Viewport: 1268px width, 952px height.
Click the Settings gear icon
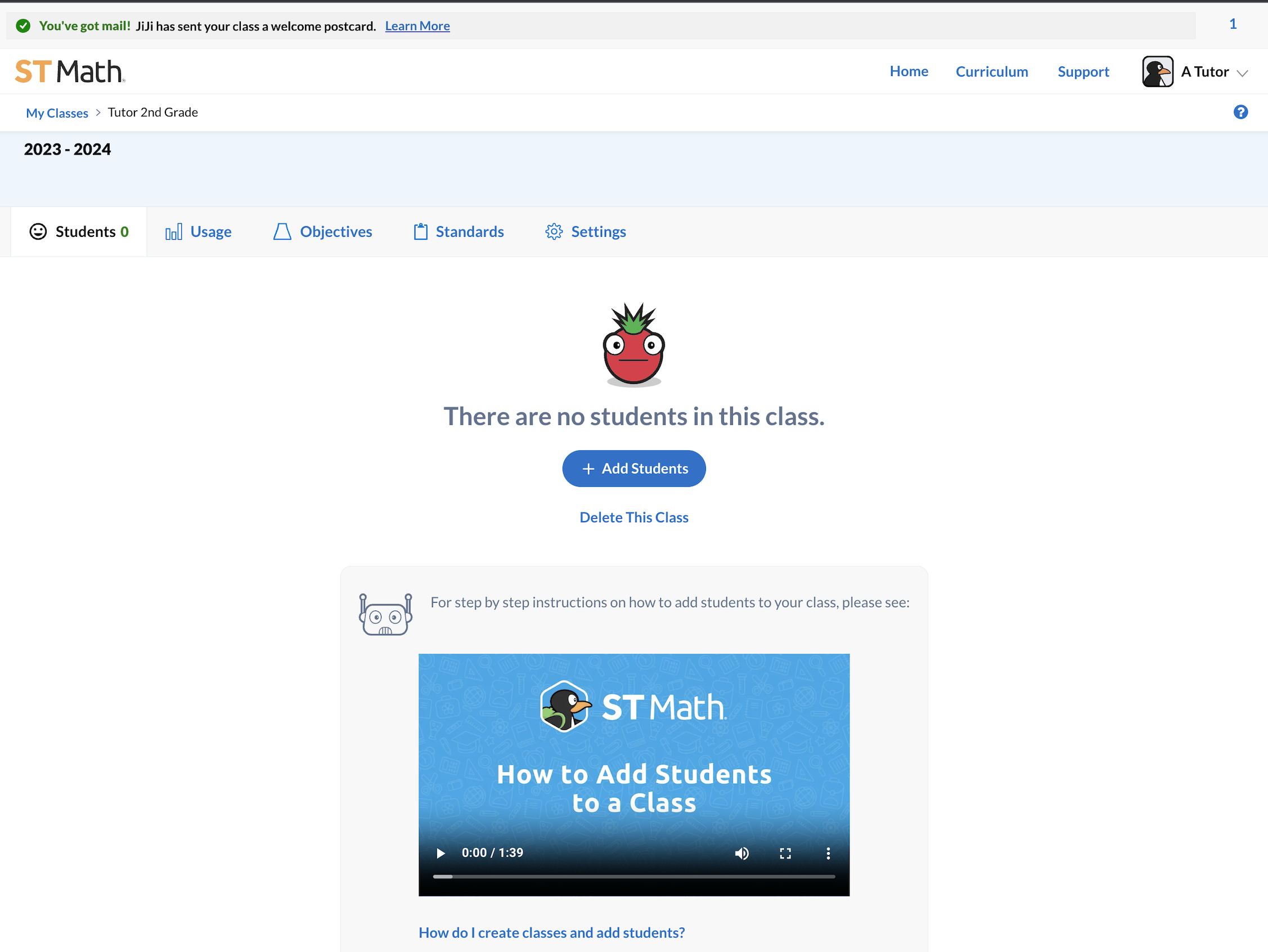553,231
